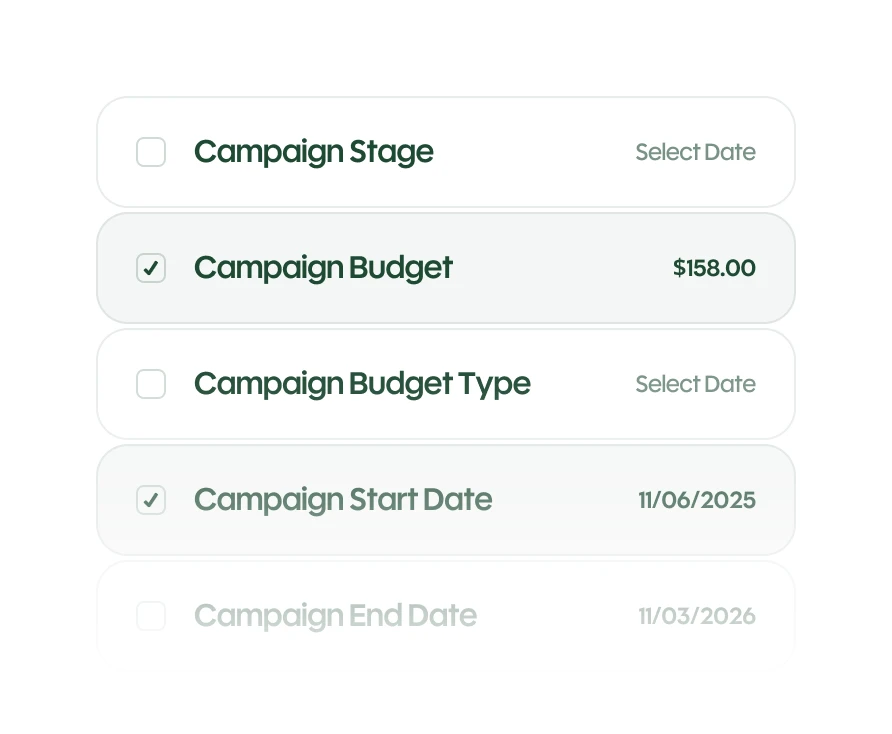Select the Campaign Stage label text

313,152
